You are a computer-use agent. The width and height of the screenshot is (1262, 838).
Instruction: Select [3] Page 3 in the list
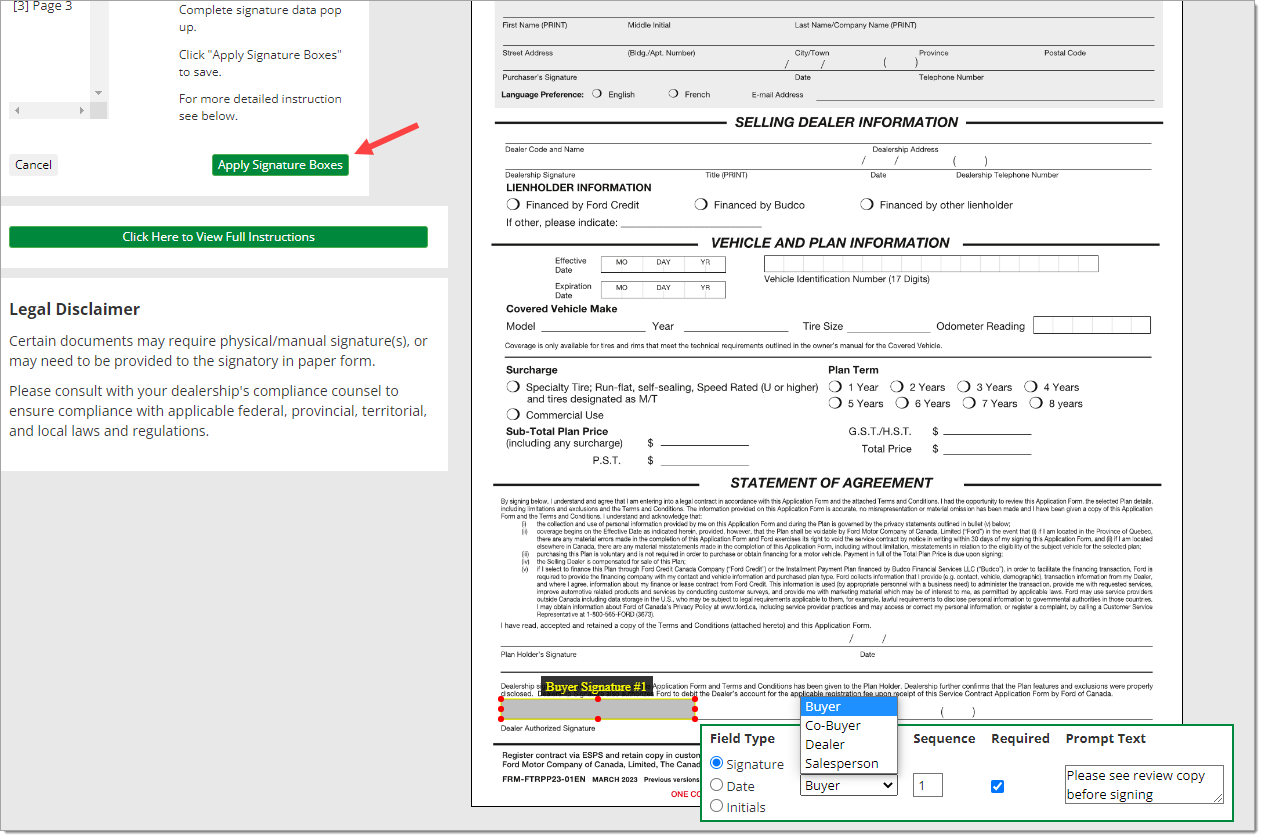pos(42,6)
